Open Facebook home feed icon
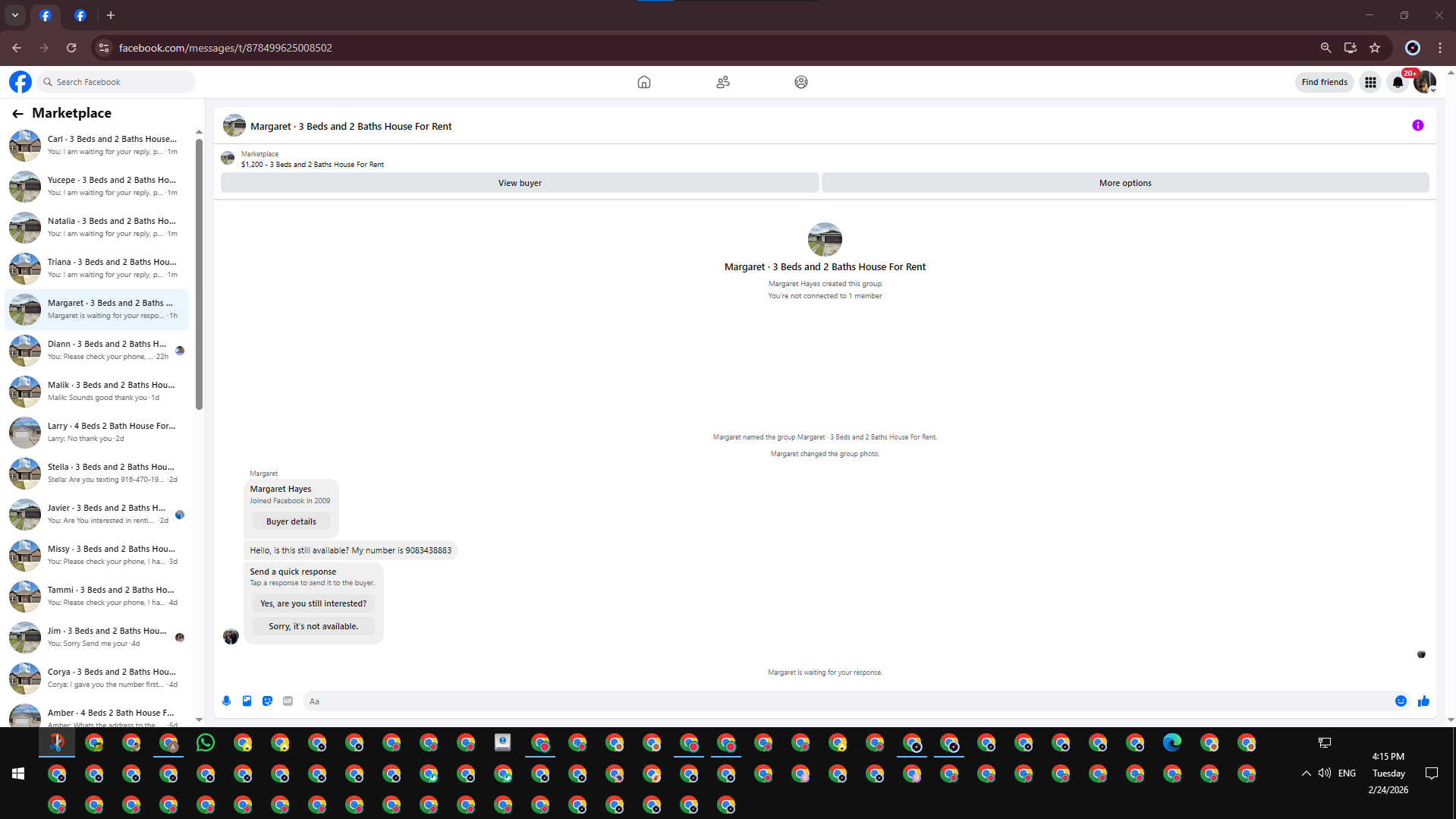The width and height of the screenshot is (1456, 819). 643,82
